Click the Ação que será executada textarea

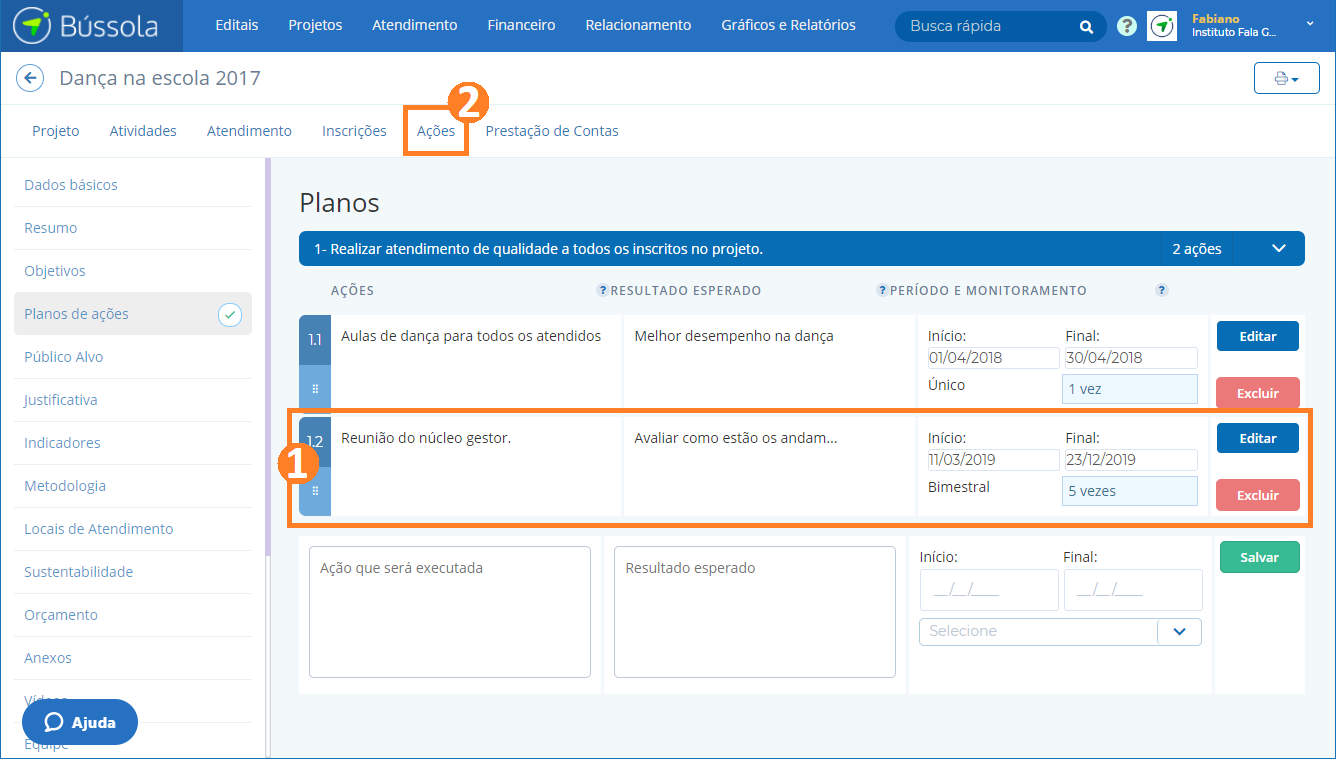point(450,612)
